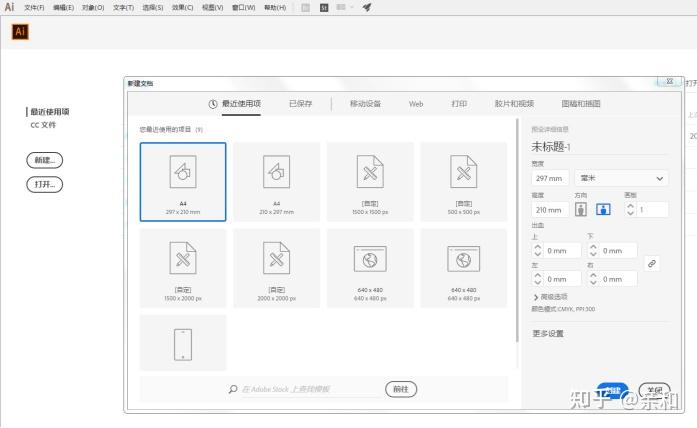Increase the artboard count stepper
This screenshot has width=697, height=428.
630,205
